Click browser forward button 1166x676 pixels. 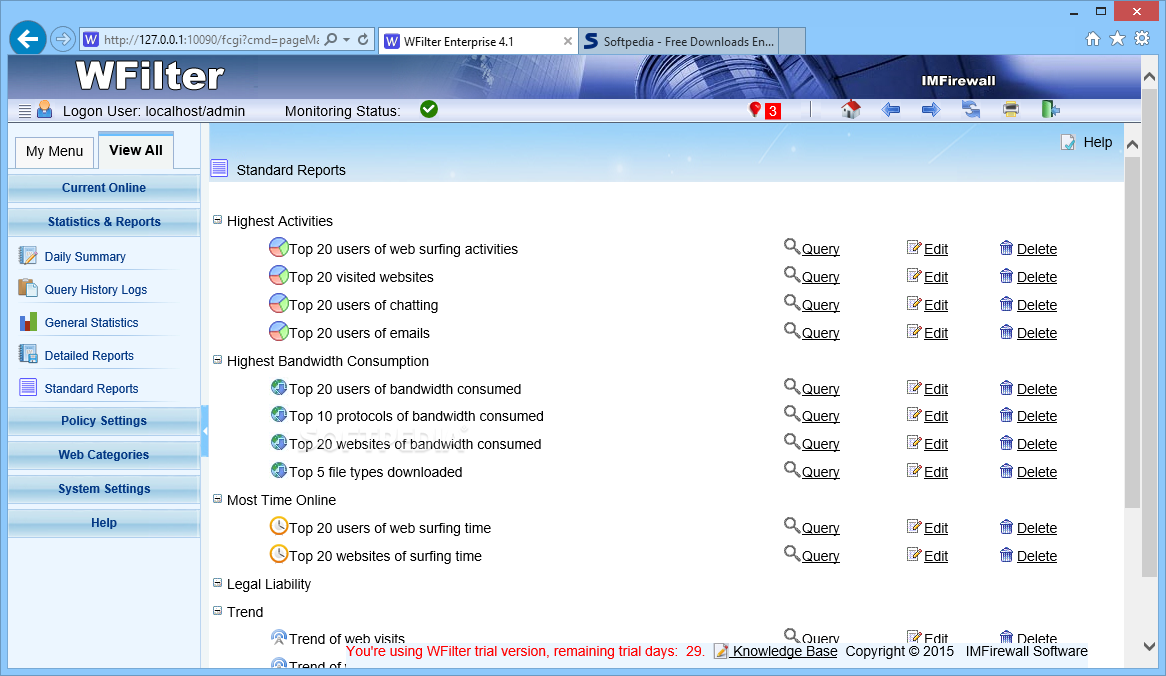63,39
